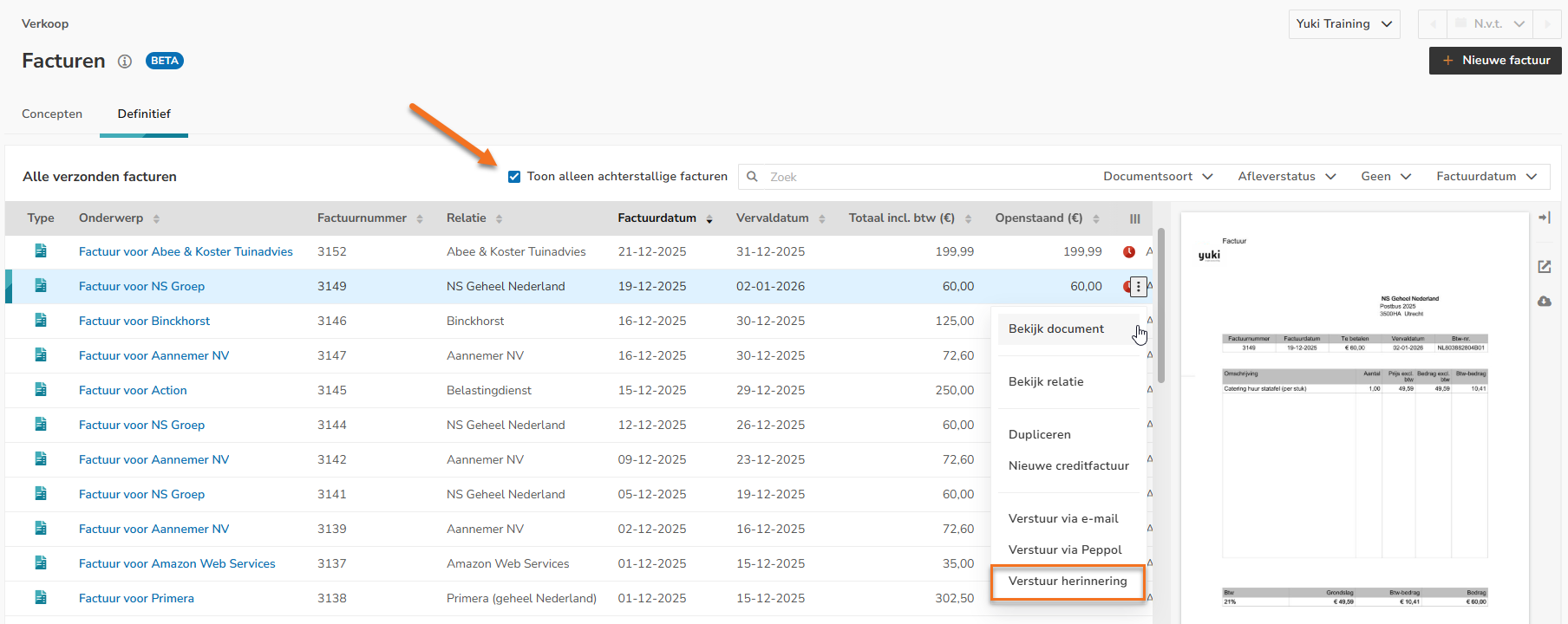Viewport: 1568px width, 624px height.
Task: Uncheck Toon alleen achterstallige facturen
Action: click(514, 177)
